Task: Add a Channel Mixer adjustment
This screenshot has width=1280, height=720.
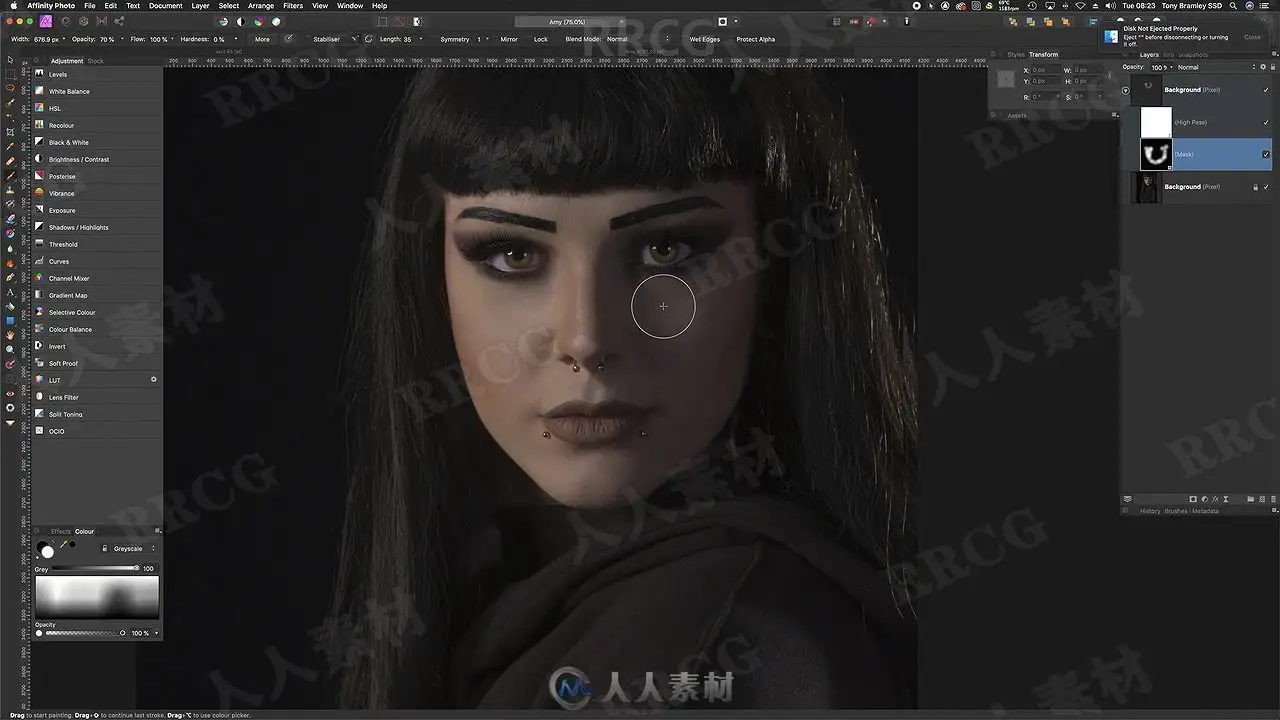Action: tap(97, 278)
